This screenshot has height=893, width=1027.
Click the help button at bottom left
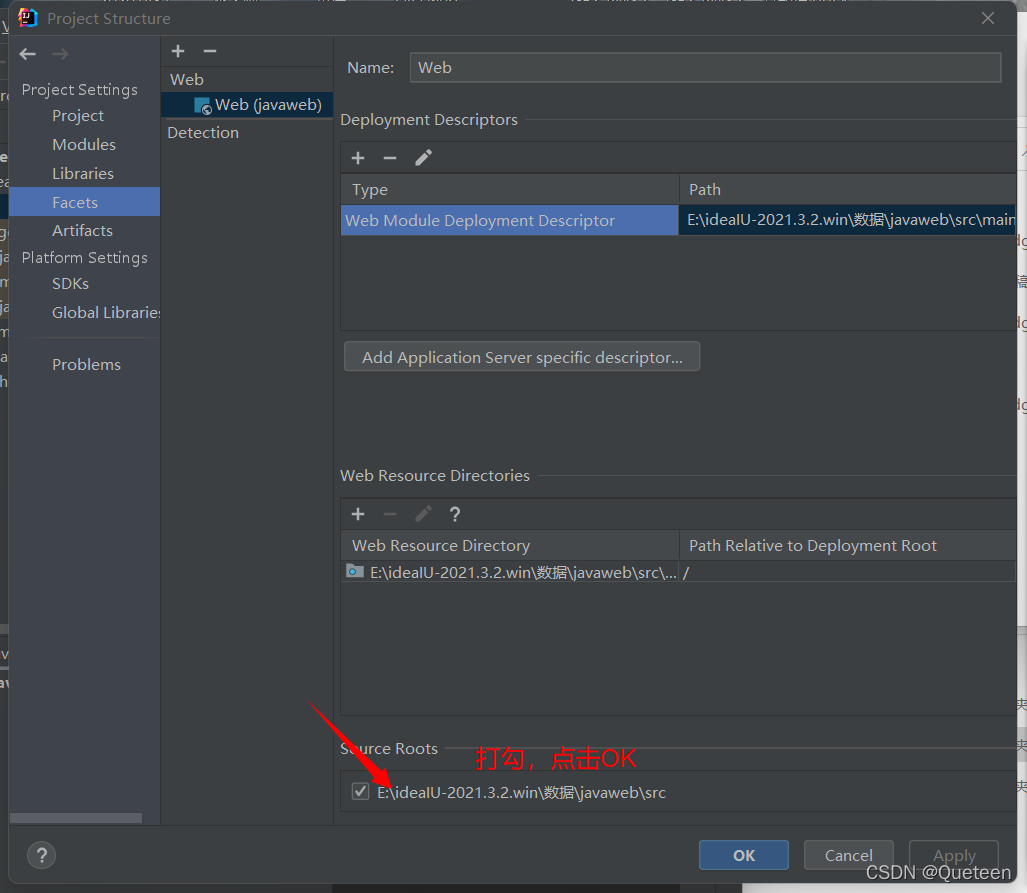pyautogui.click(x=41, y=855)
